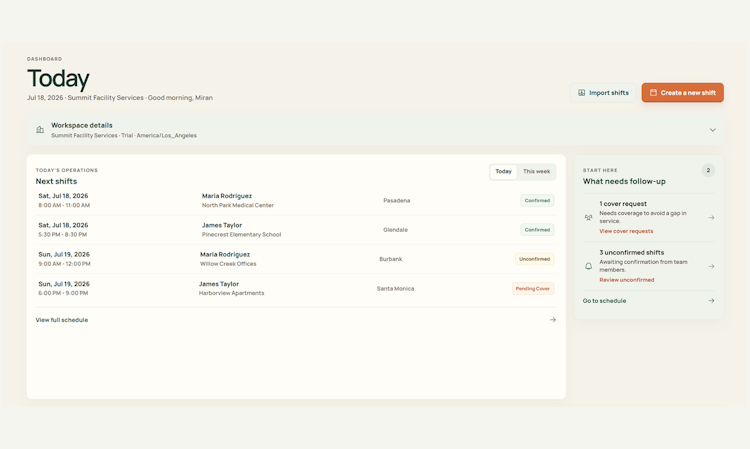Click the Next shifts heading
The image size is (750, 449).
56,181
